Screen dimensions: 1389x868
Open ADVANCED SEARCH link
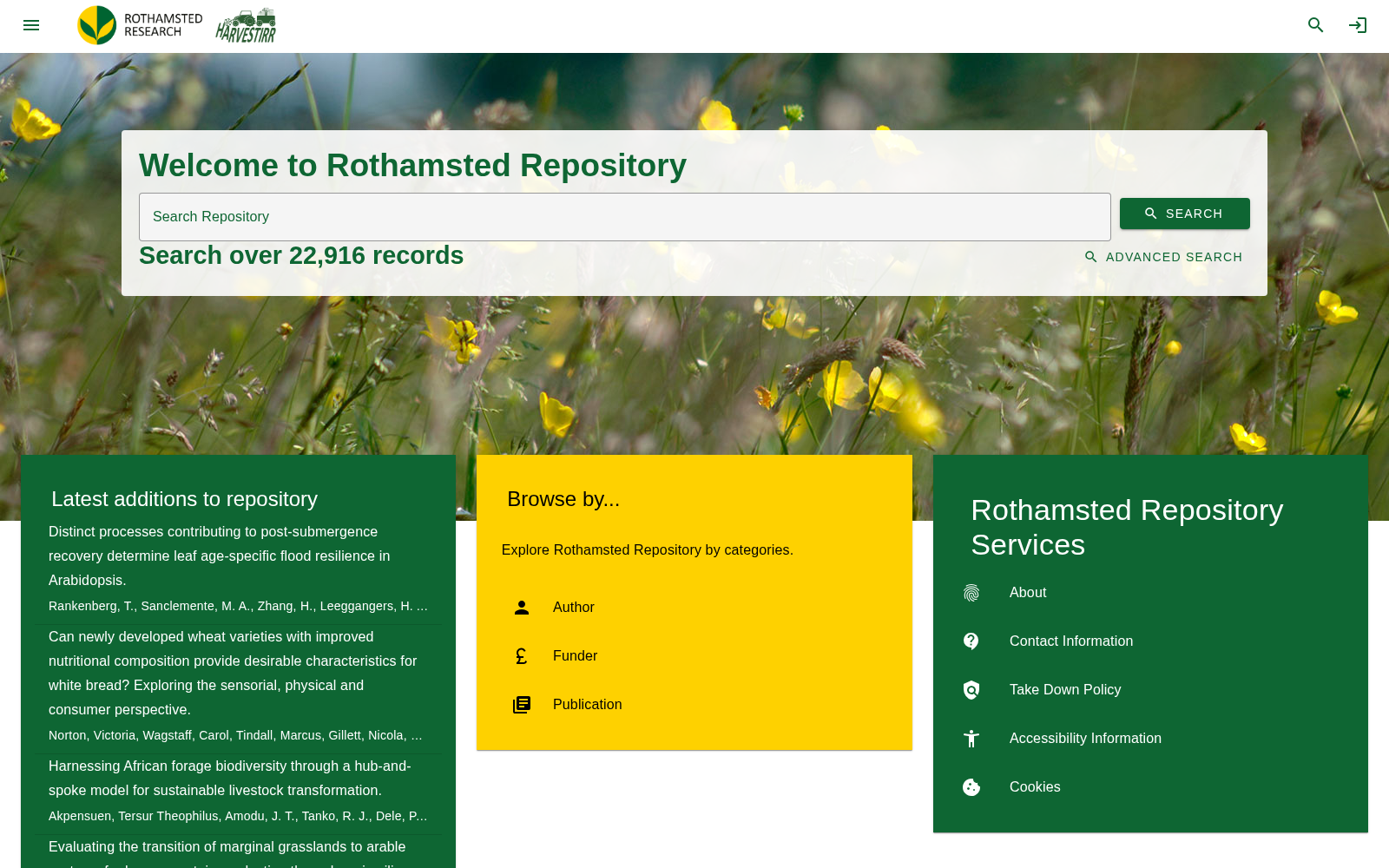1163,257
